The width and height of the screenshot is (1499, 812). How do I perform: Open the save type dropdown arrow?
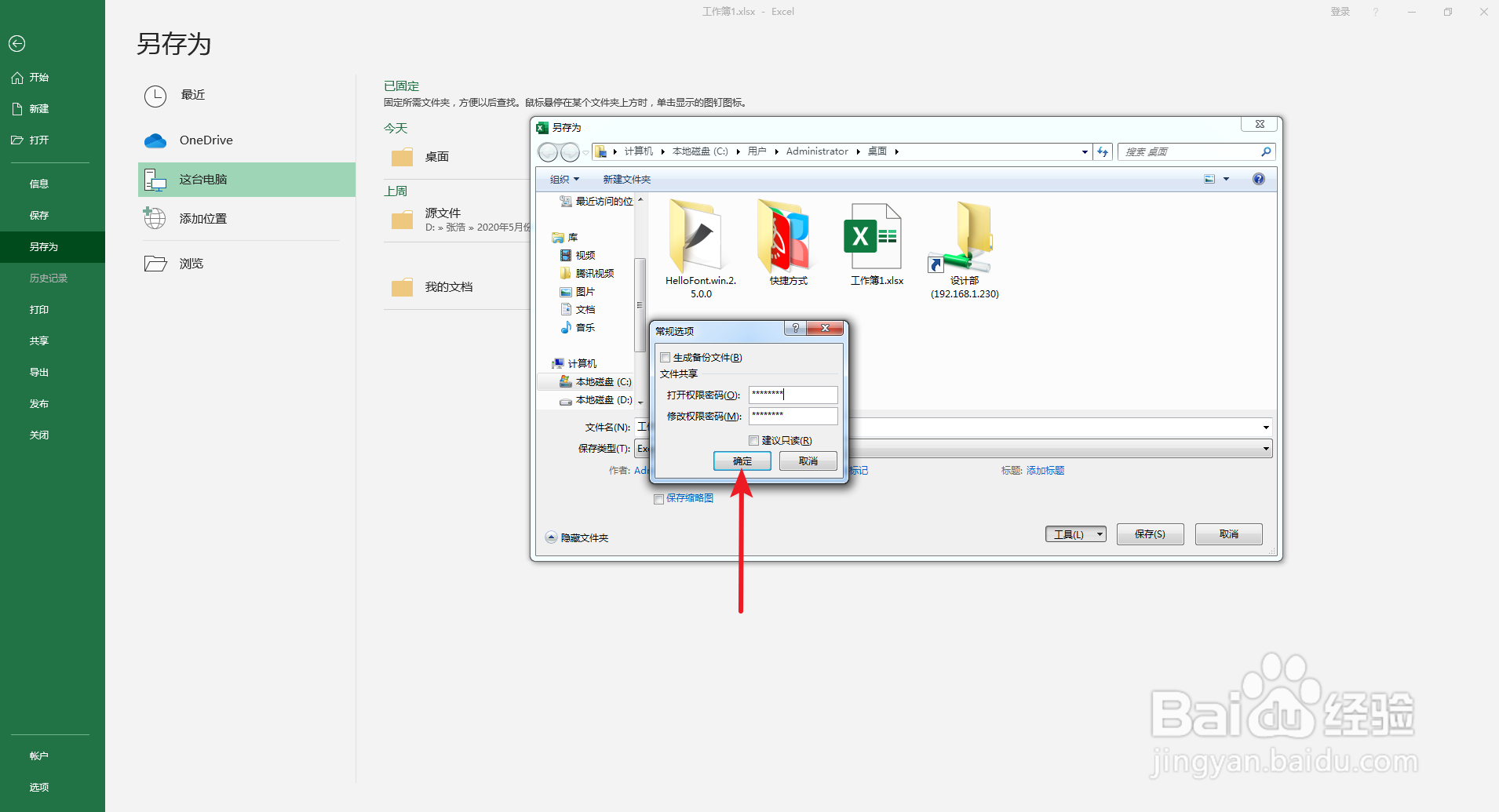1266,449
